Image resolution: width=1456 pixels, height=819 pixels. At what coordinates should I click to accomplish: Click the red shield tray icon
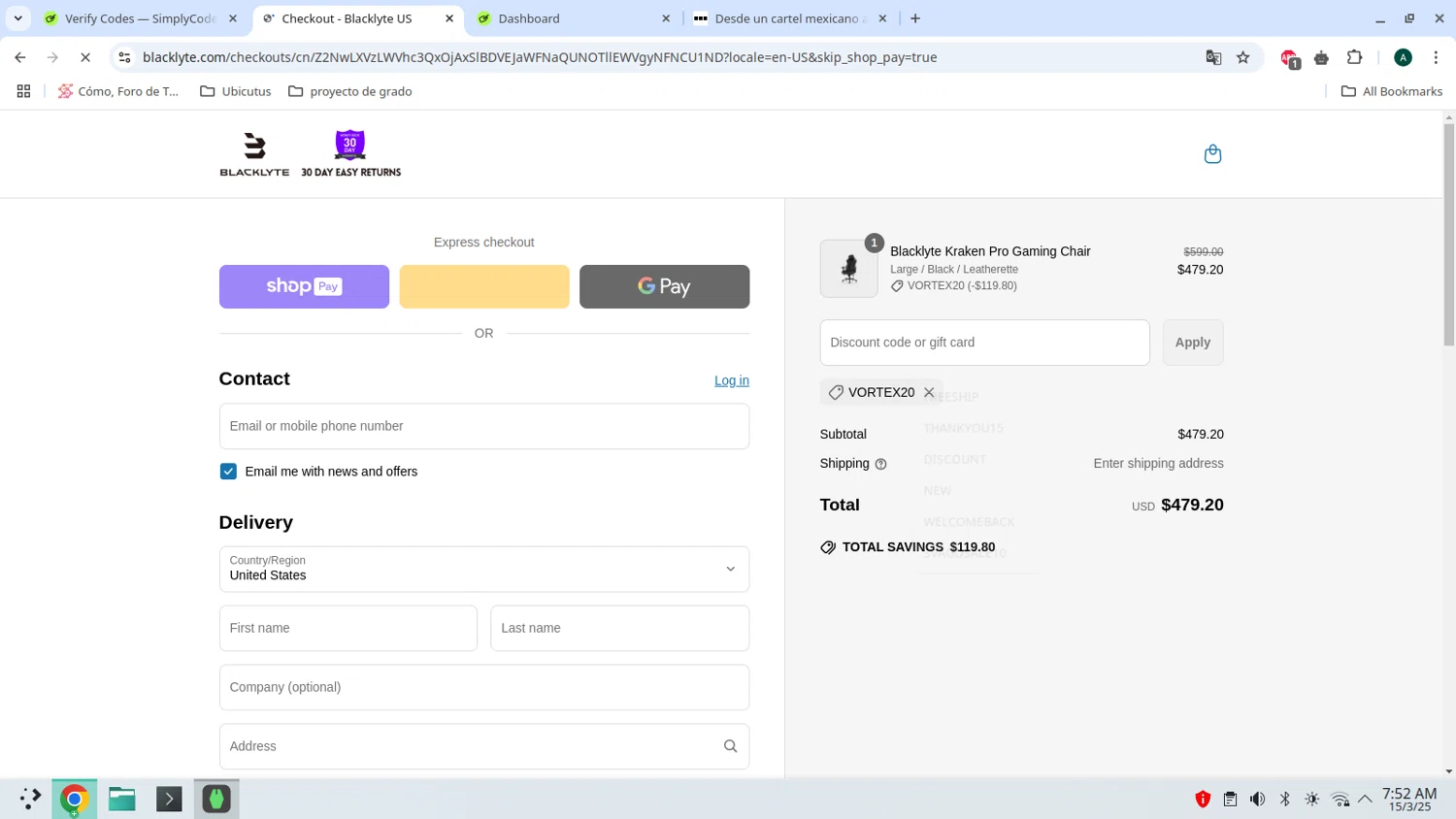coord(1203,800)
